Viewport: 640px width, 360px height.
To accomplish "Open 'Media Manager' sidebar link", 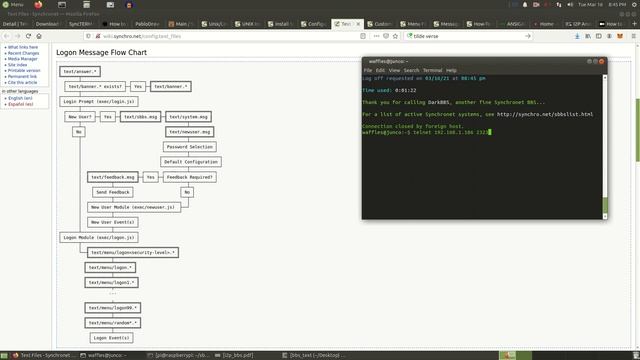I will point(22,59).
